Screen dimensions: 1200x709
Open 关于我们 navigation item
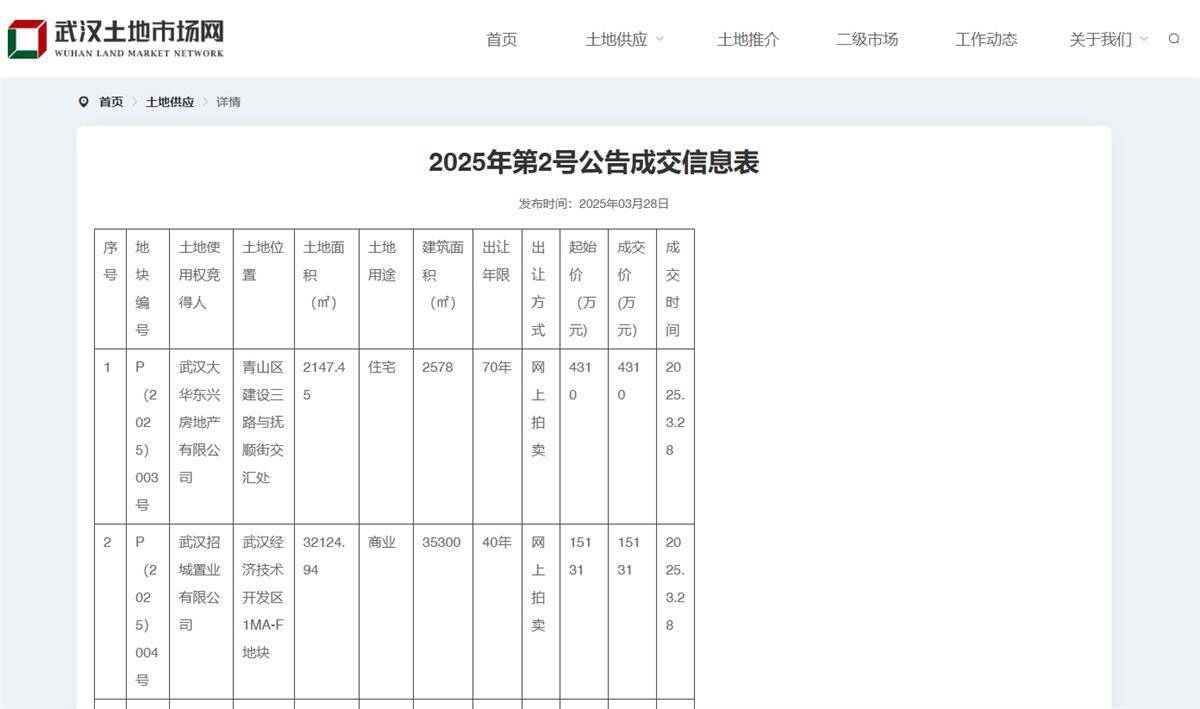(x=1101, y=39)
